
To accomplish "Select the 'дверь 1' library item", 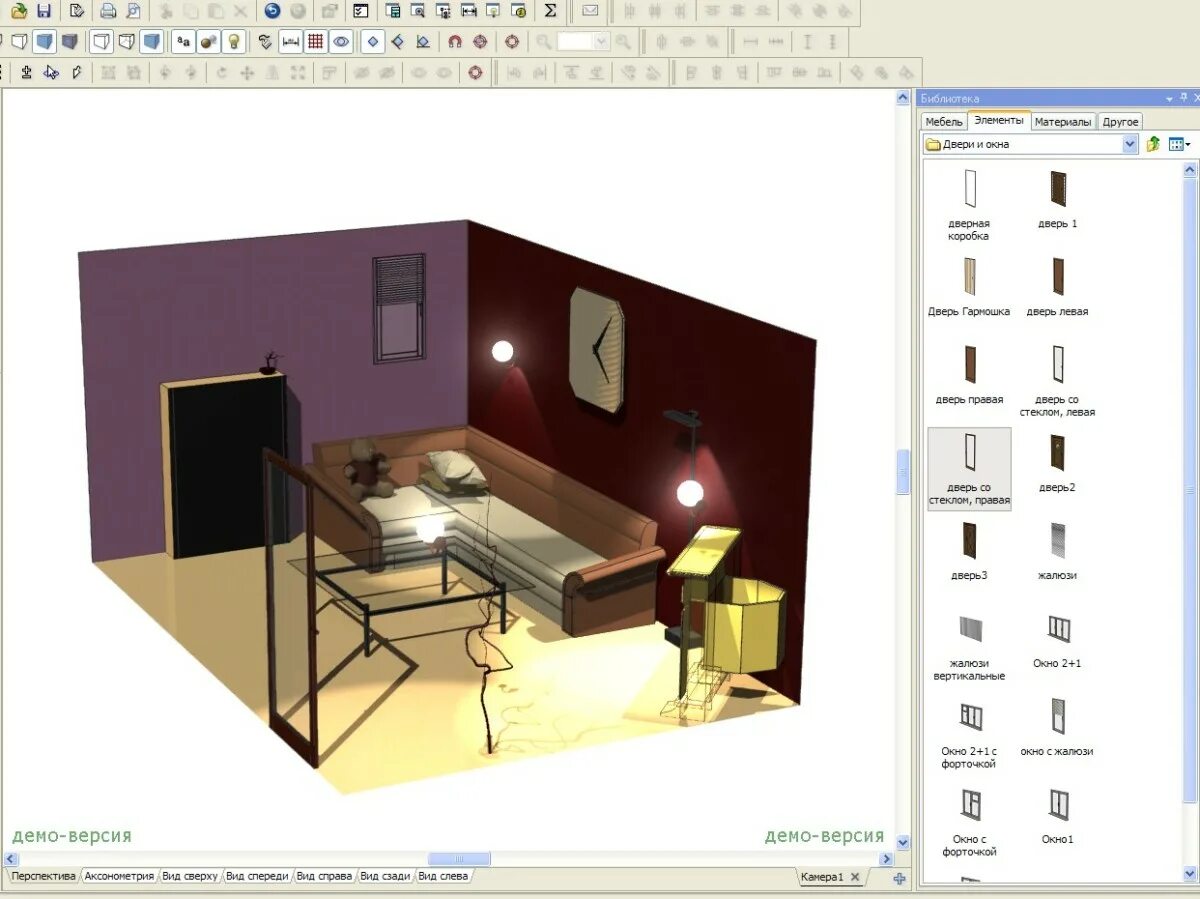I will tap(1058, 199).
